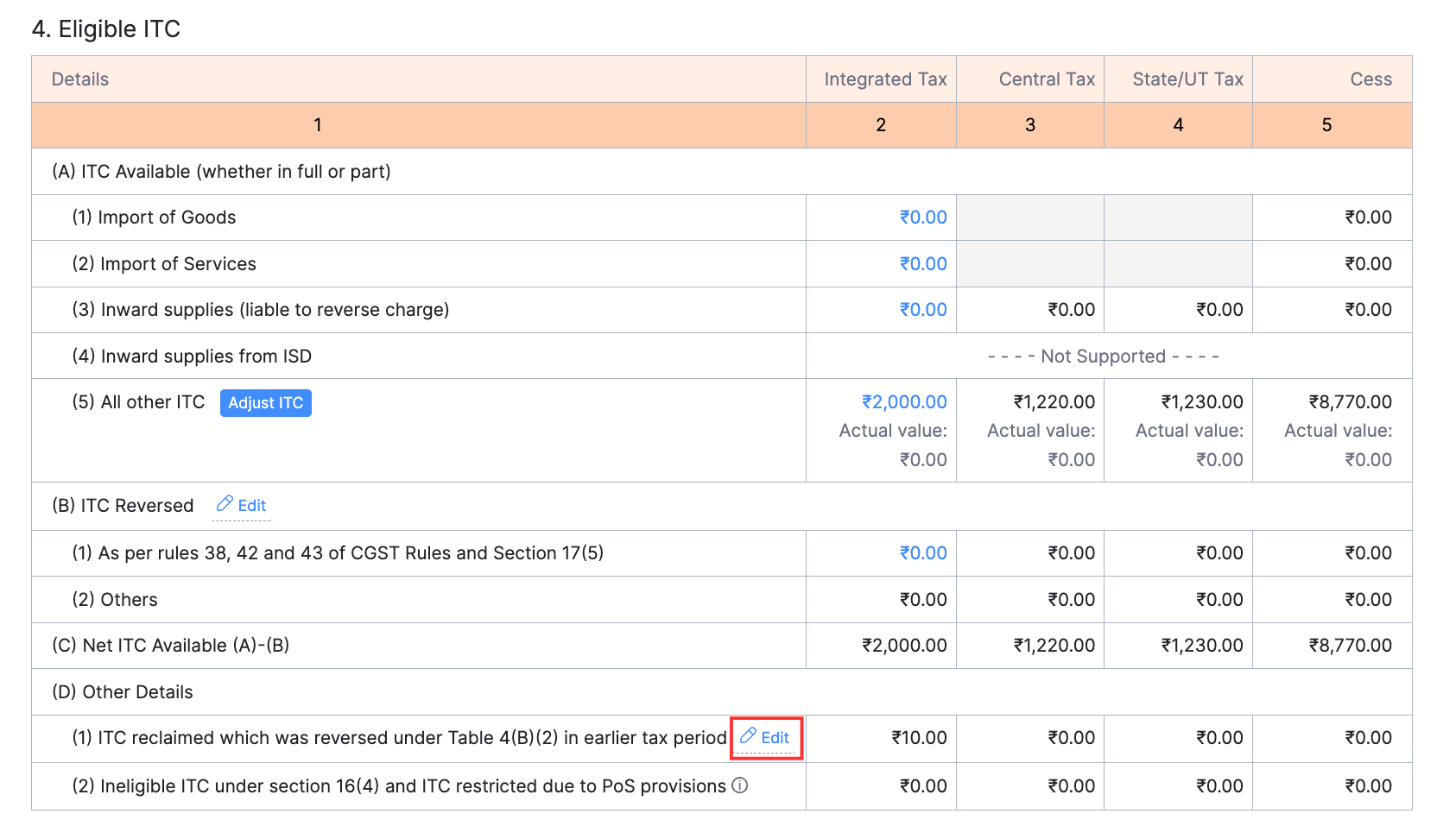This screenshot has width=1456, height=839.
Task: Click Integrated Tax amount for rules 38, 42, 43
Action: tap(922, 553)
